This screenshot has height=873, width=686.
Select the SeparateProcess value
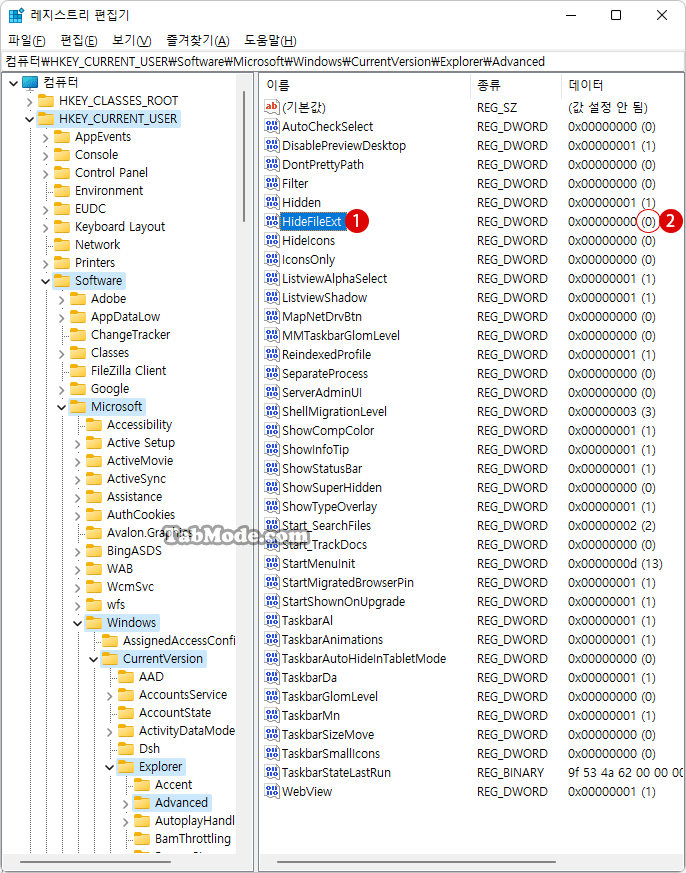pyautogui.click(x=325, y=374)
